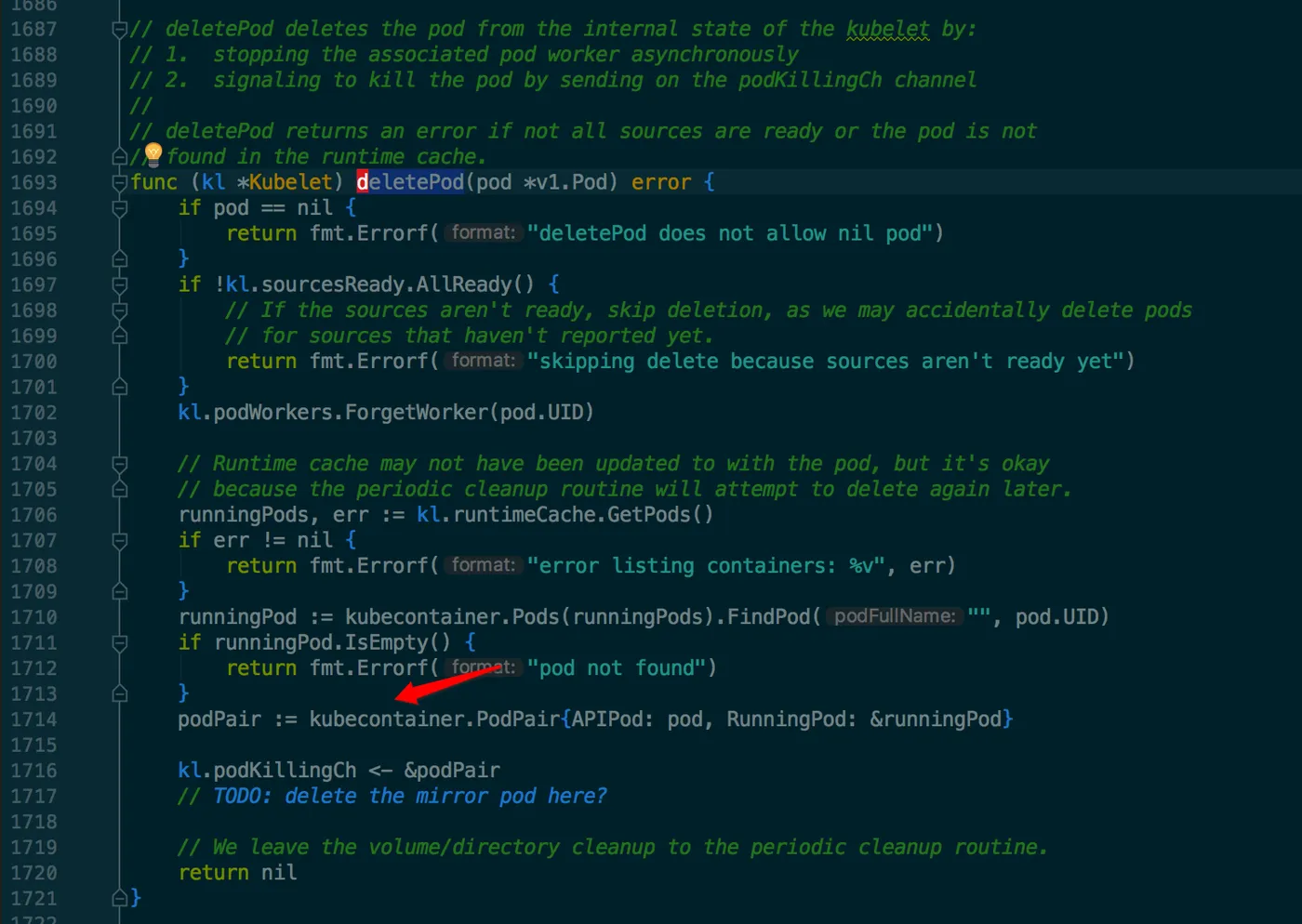1302x924 pixels.
Task: Fold the 'if err != nil' block at line 1707
Action: (119, 540)
